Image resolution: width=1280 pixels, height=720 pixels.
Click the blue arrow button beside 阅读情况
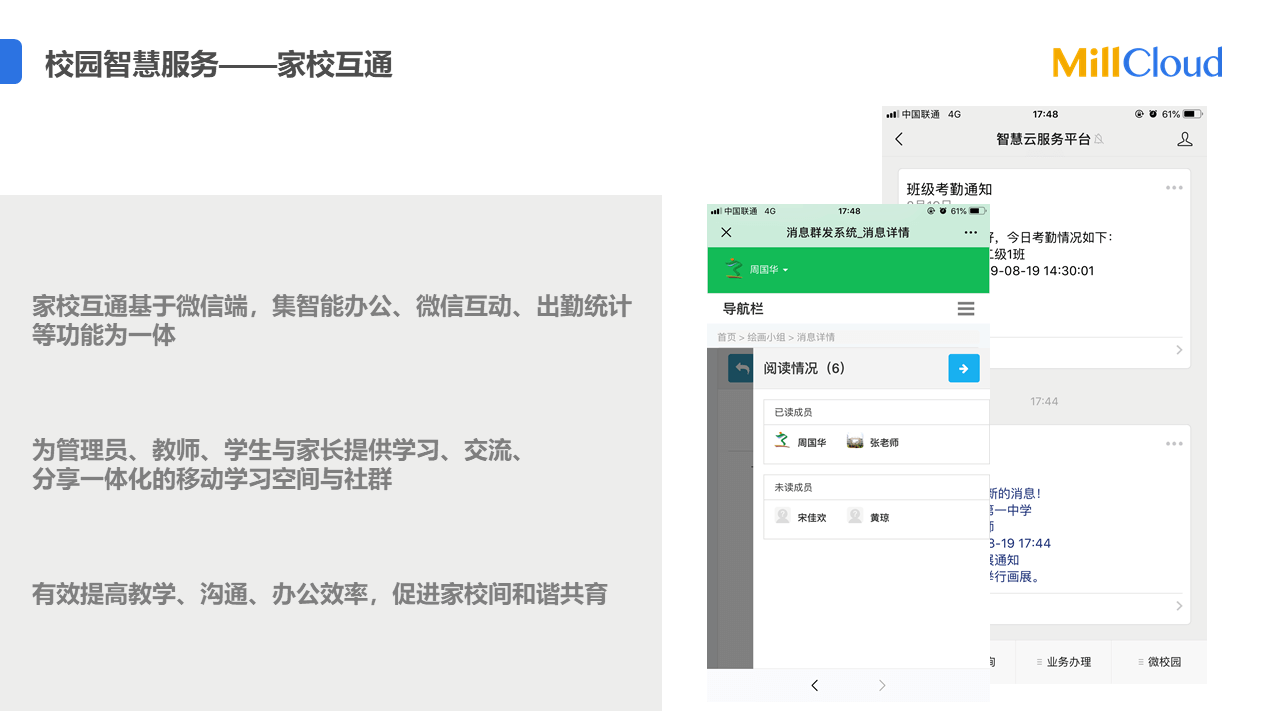pos(963,368)
